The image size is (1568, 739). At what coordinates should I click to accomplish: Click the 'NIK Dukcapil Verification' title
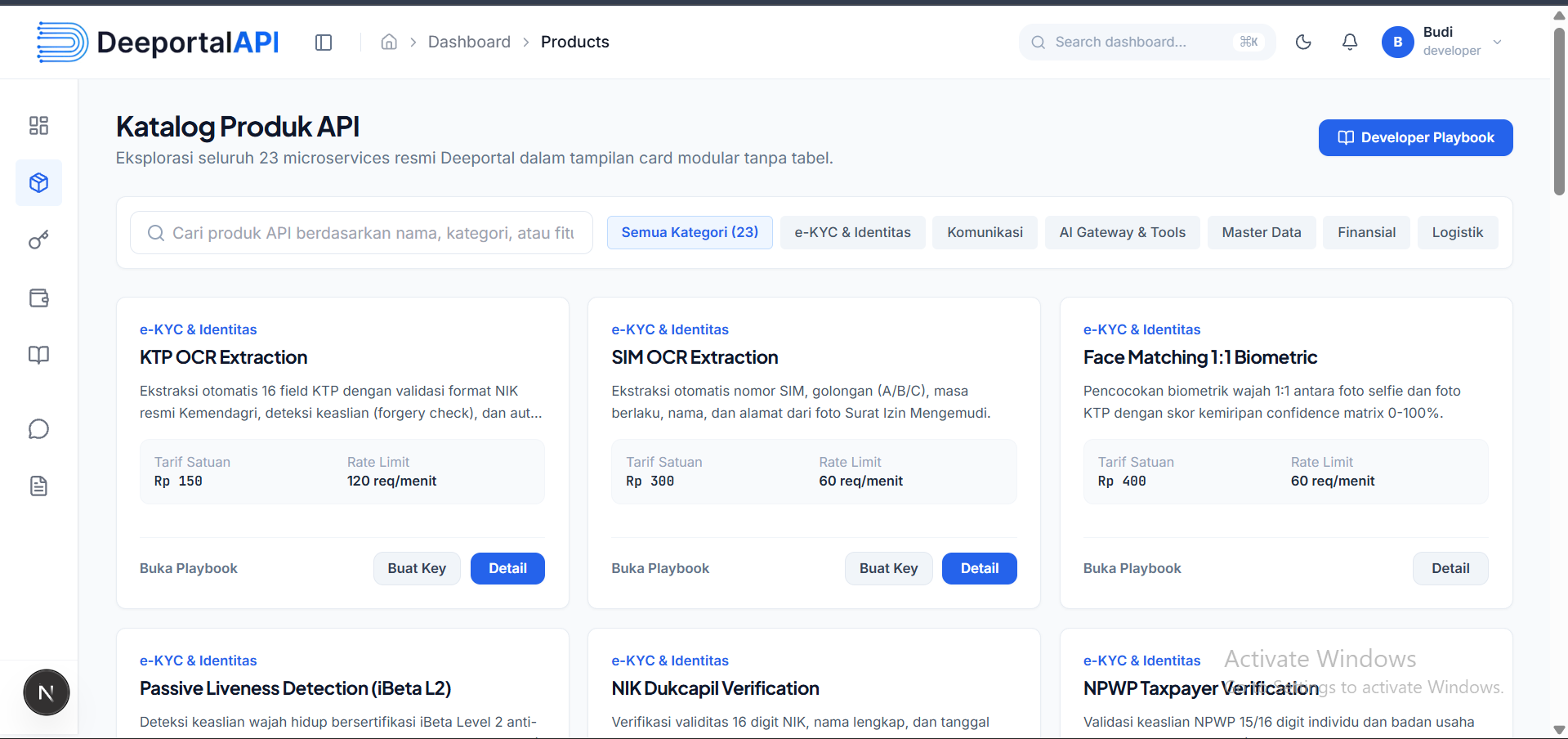[715, 688]
